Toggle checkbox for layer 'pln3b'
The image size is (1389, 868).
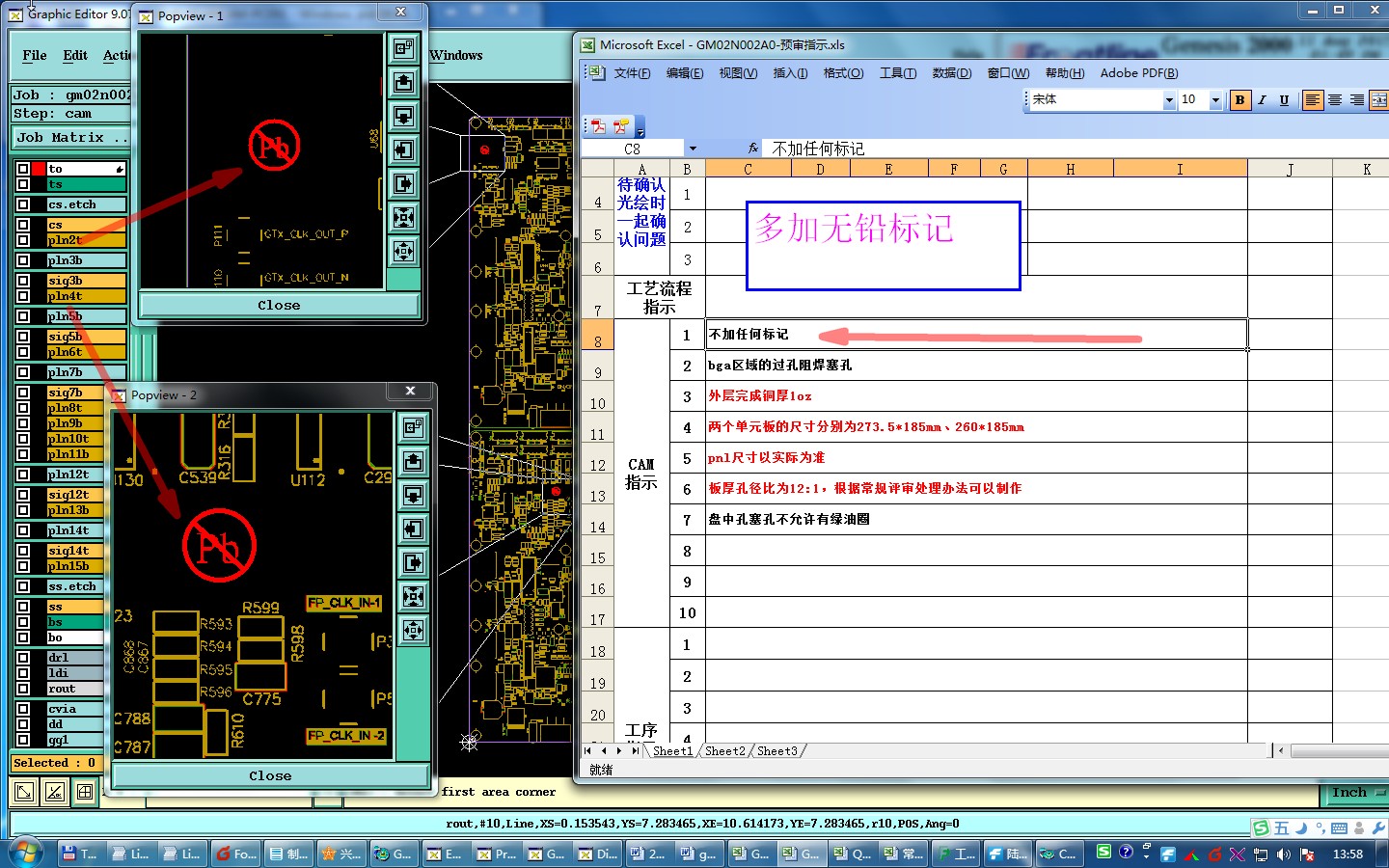23,260
